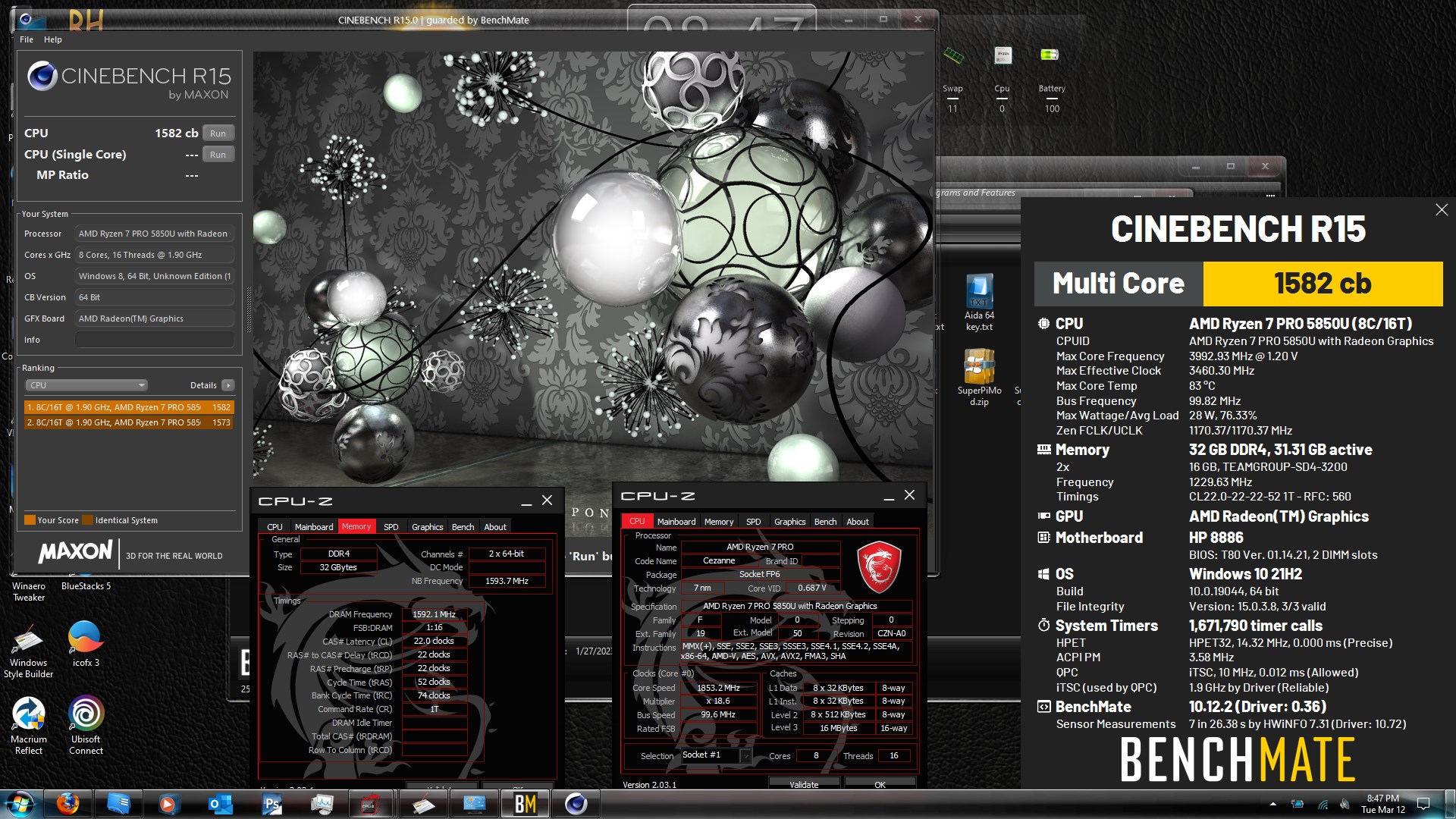The height and width of the screenshot is (819, 1456).
Task: Open the battery power tray icon
Action: 1298,804
